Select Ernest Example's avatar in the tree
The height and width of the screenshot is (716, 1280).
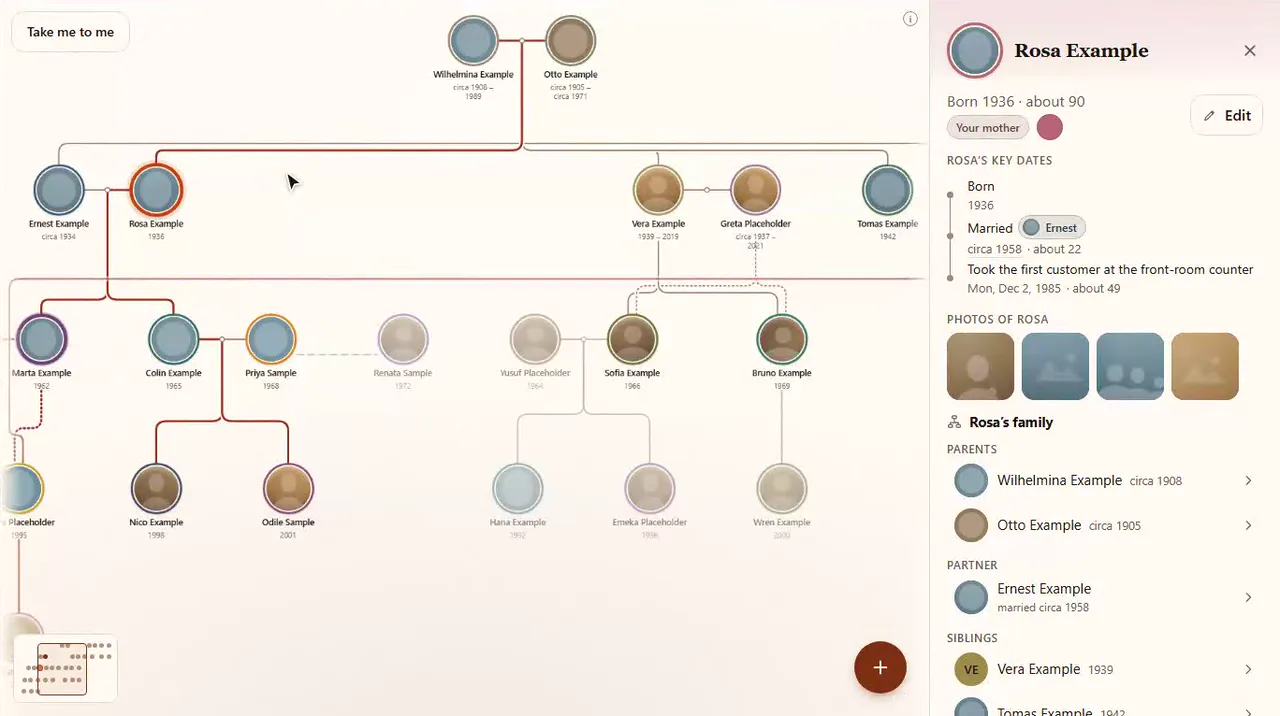coord(59,190)
